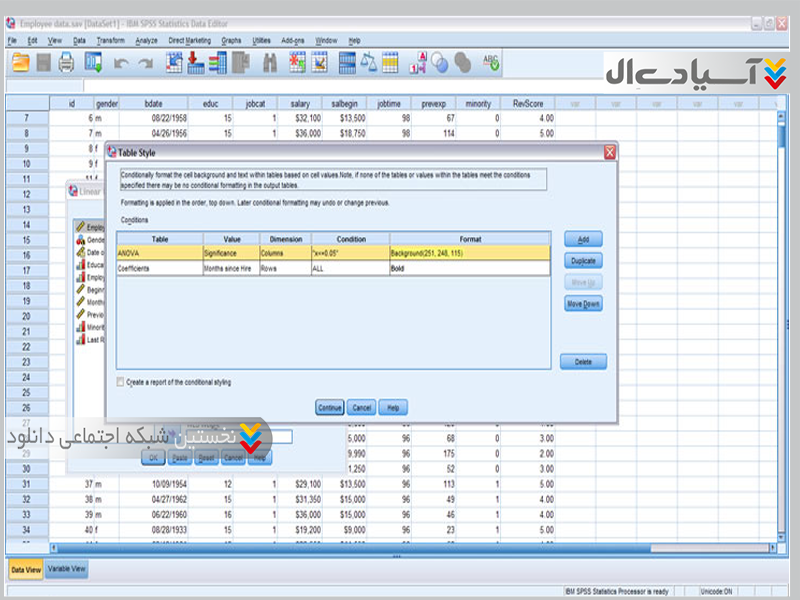Click the Value Labels icon

click(x=417, y=62)
